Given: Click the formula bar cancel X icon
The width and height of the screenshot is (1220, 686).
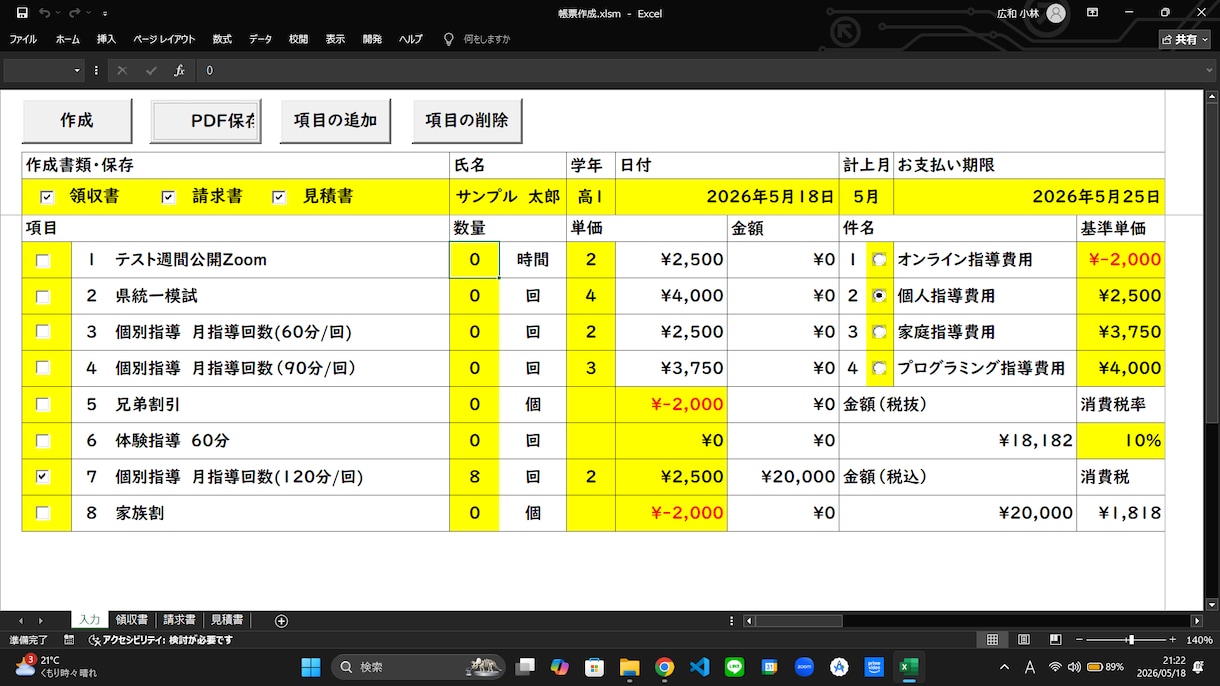Looking at the screenshot, I should (x=122, y=70).
